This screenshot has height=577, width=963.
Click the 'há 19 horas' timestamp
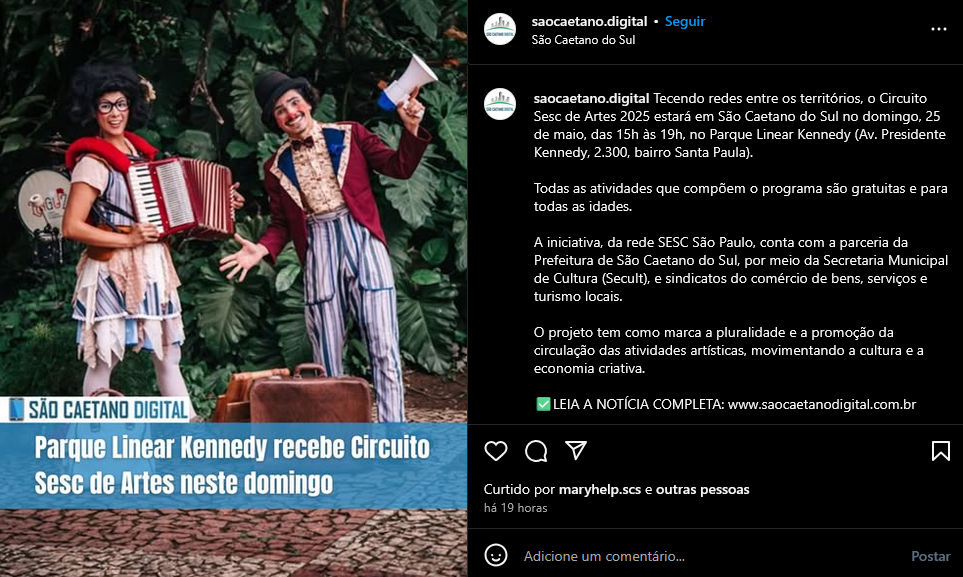(515, 508)
